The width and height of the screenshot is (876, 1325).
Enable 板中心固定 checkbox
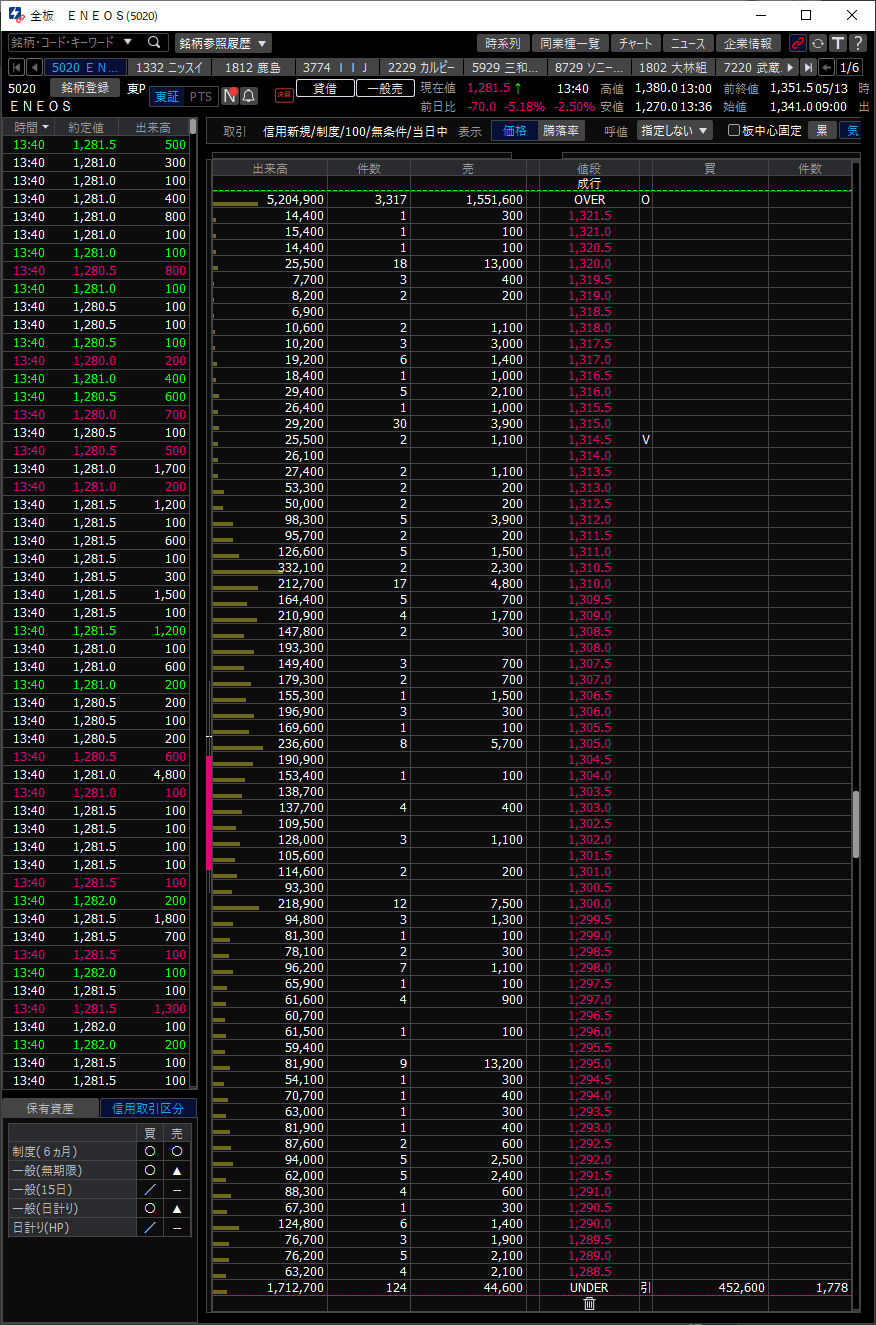pos(734,131)
